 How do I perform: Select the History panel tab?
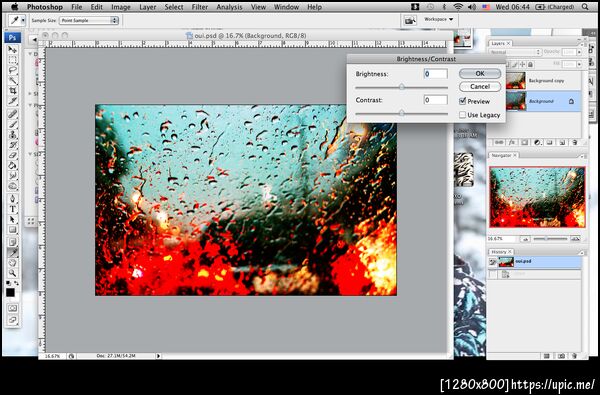click(x=501, y=252)
